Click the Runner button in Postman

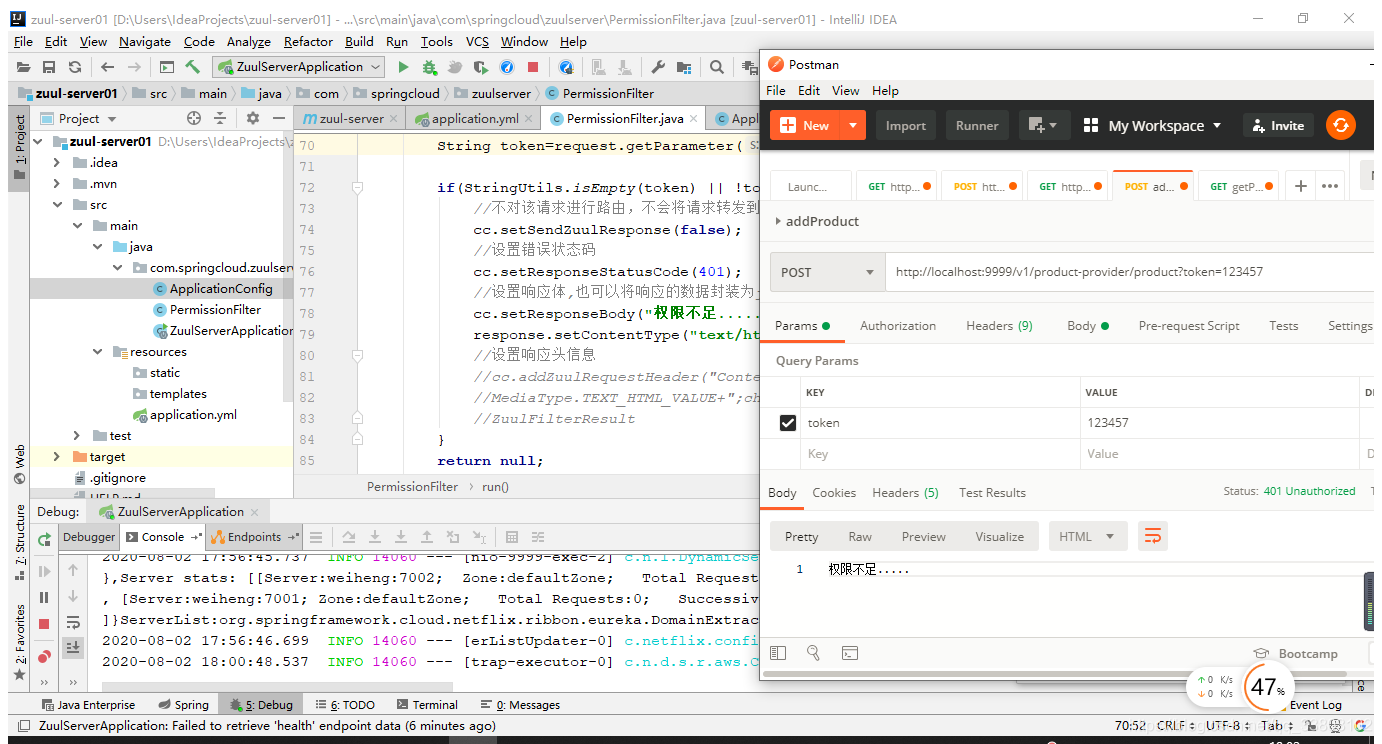coord(977,125)
